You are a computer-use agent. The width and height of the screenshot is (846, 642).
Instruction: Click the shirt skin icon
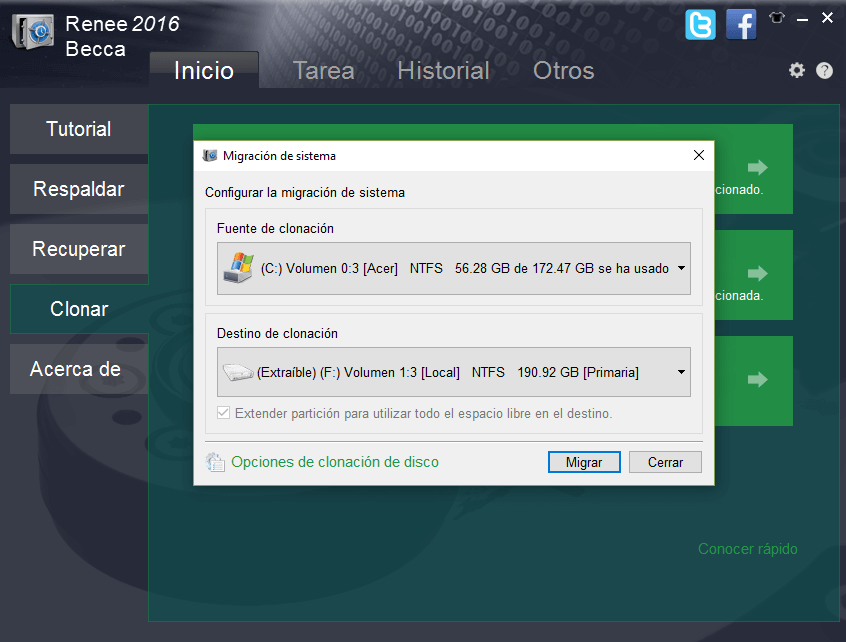(777, 18)
